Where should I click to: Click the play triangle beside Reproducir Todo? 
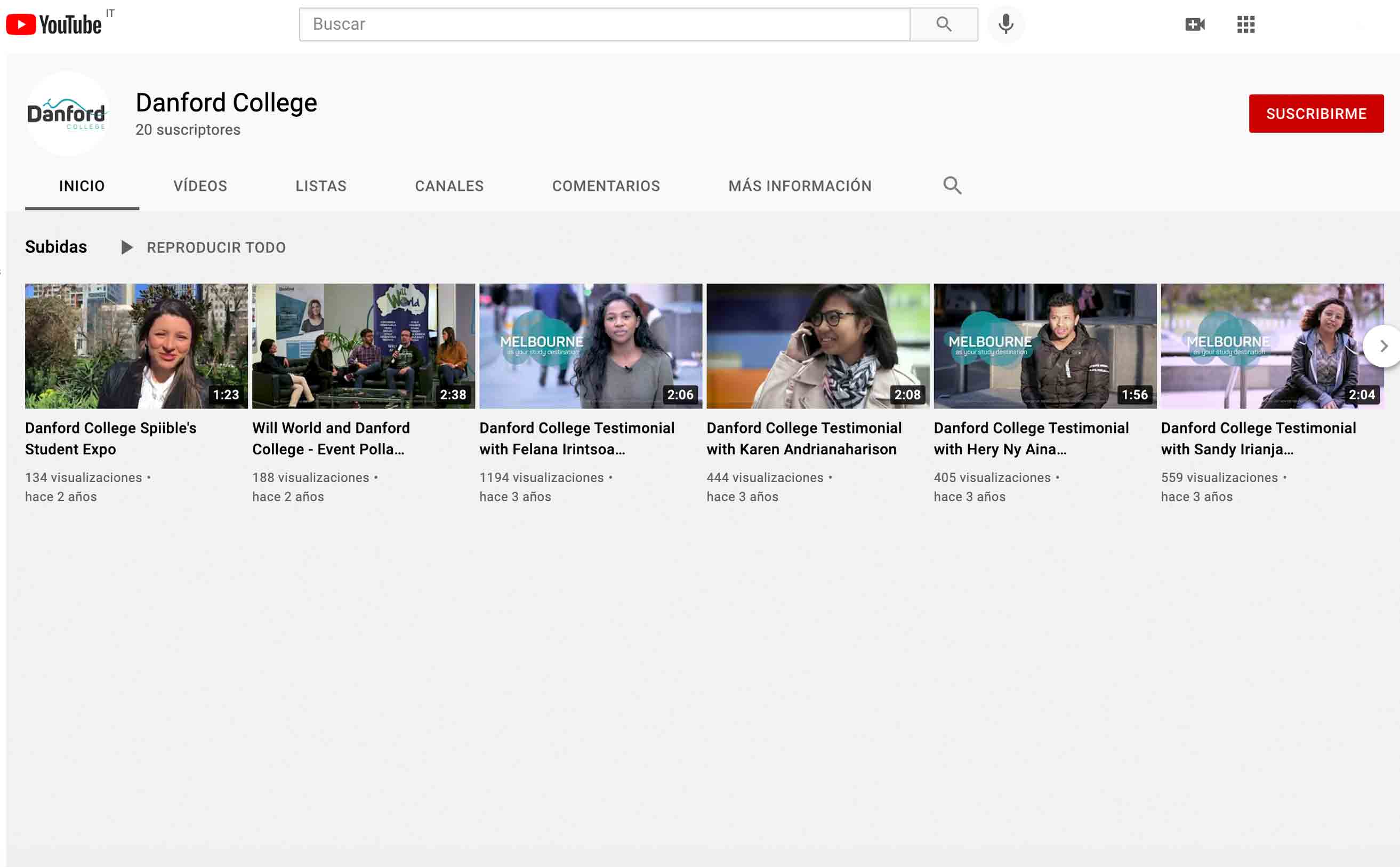pos(127,247)
